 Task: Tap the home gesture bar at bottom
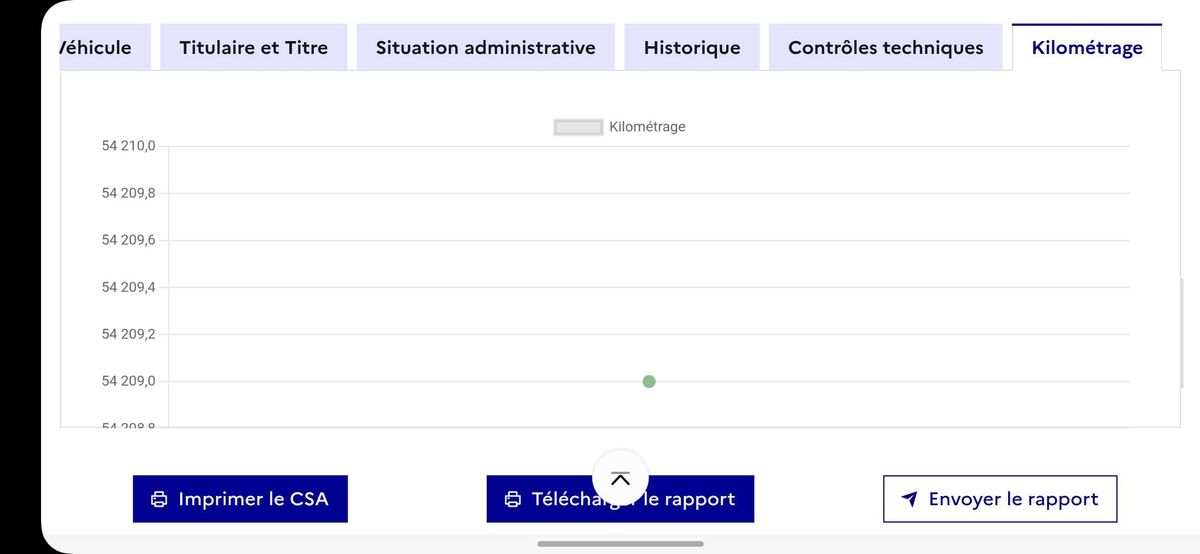coord(620,544)
